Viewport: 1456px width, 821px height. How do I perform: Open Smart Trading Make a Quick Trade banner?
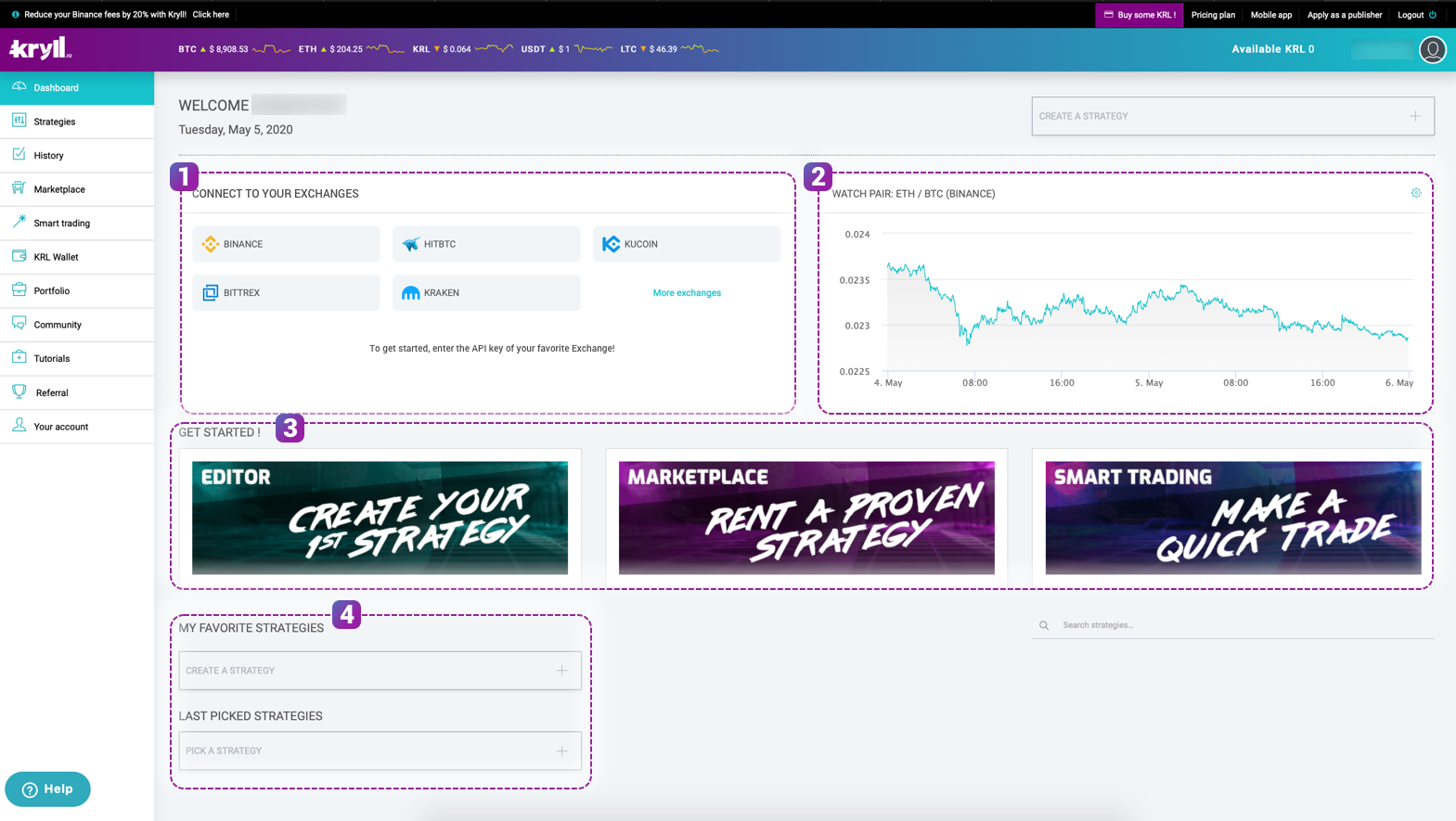[1233, 518]
